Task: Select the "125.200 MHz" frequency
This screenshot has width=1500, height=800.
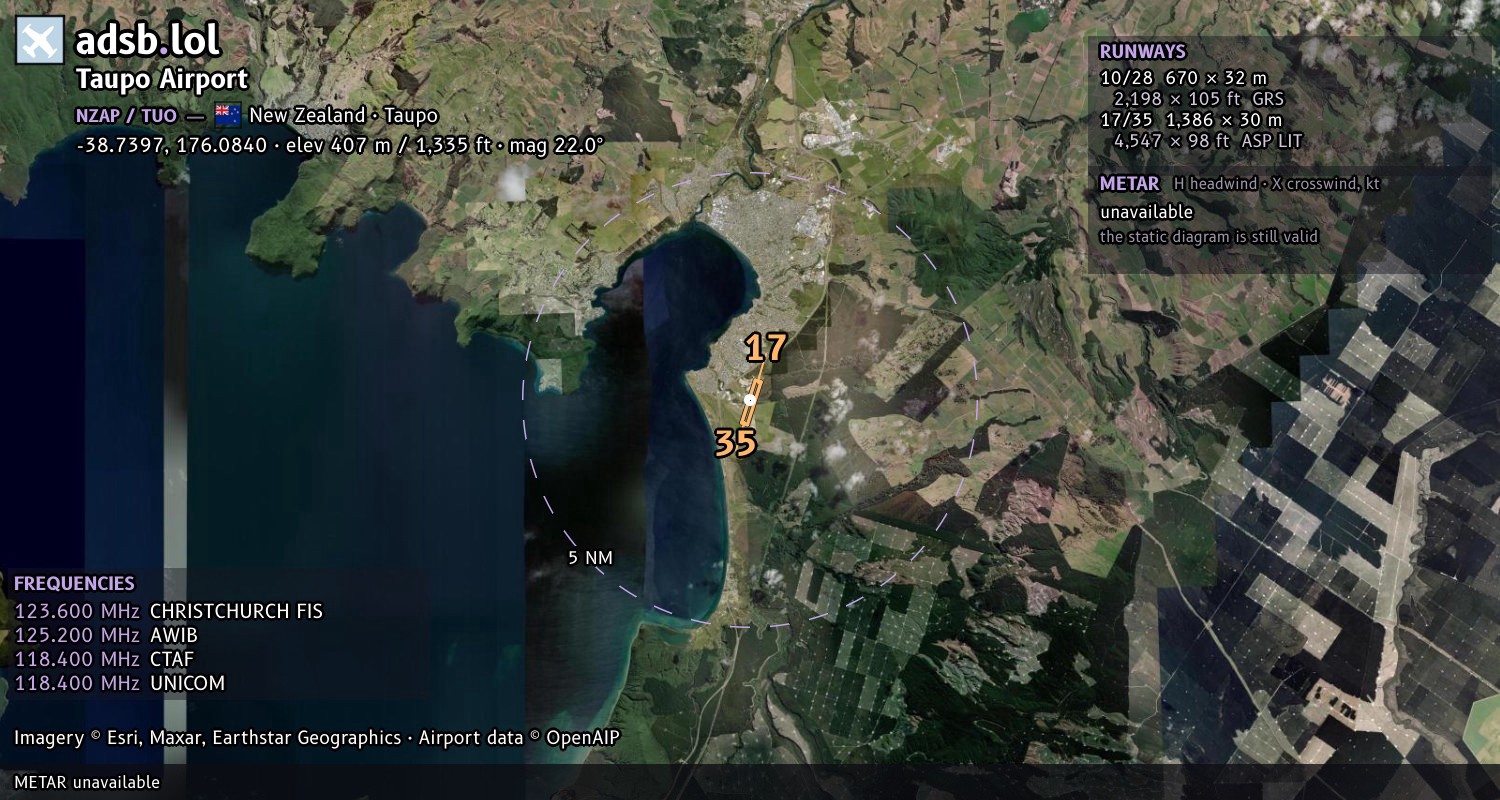Action: [77, 635]
